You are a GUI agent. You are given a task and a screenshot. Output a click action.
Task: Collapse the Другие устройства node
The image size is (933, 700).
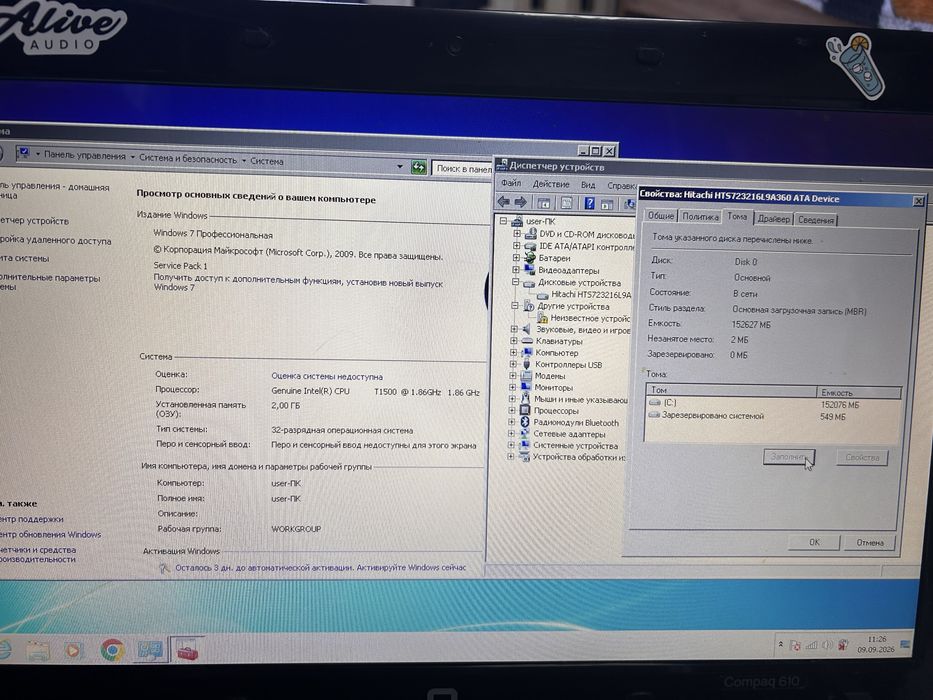pos(515,306)
